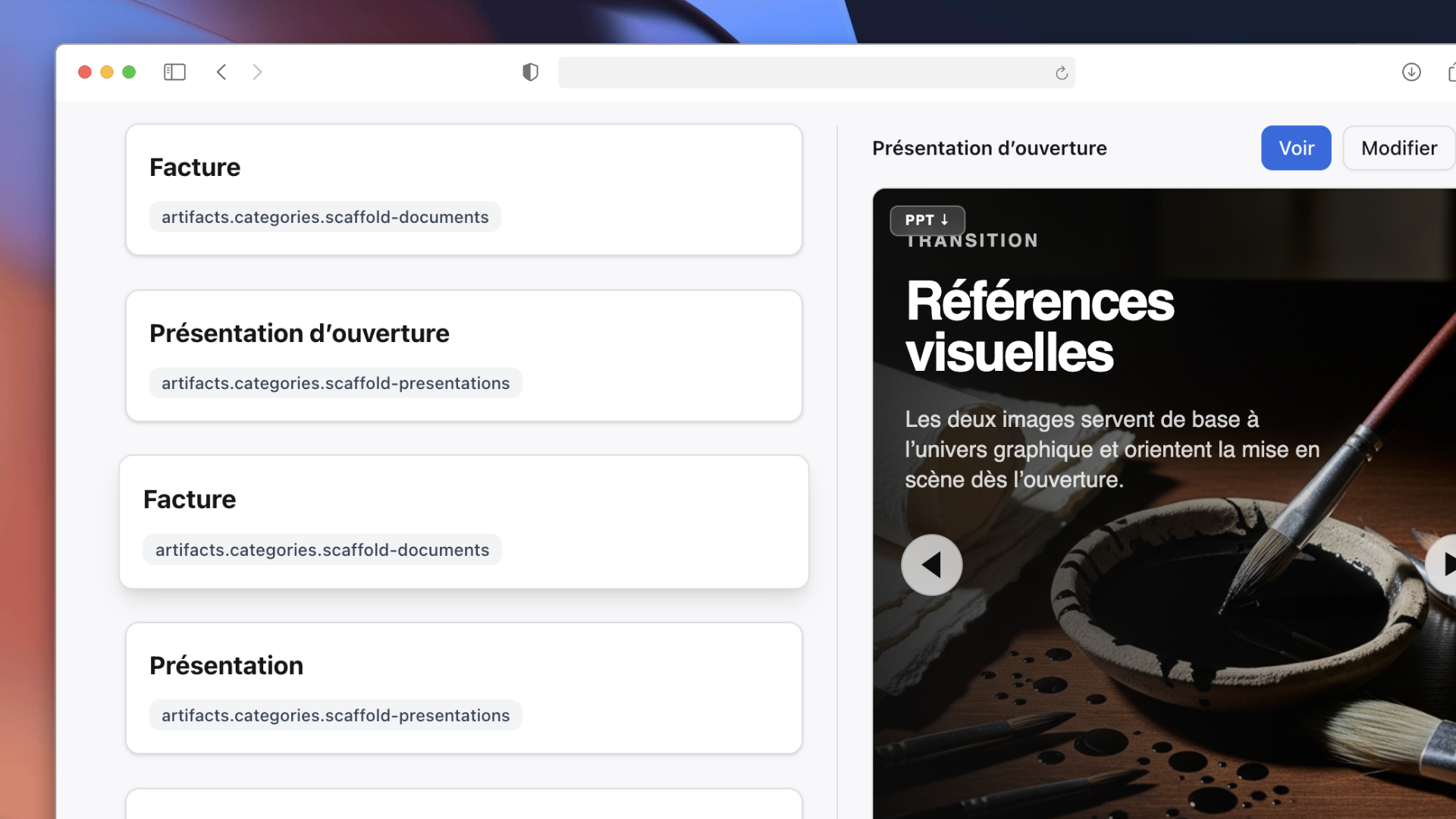Download the slide via PPT badge
Viewport: 1456px width, 819px height.
click(927, 220)
